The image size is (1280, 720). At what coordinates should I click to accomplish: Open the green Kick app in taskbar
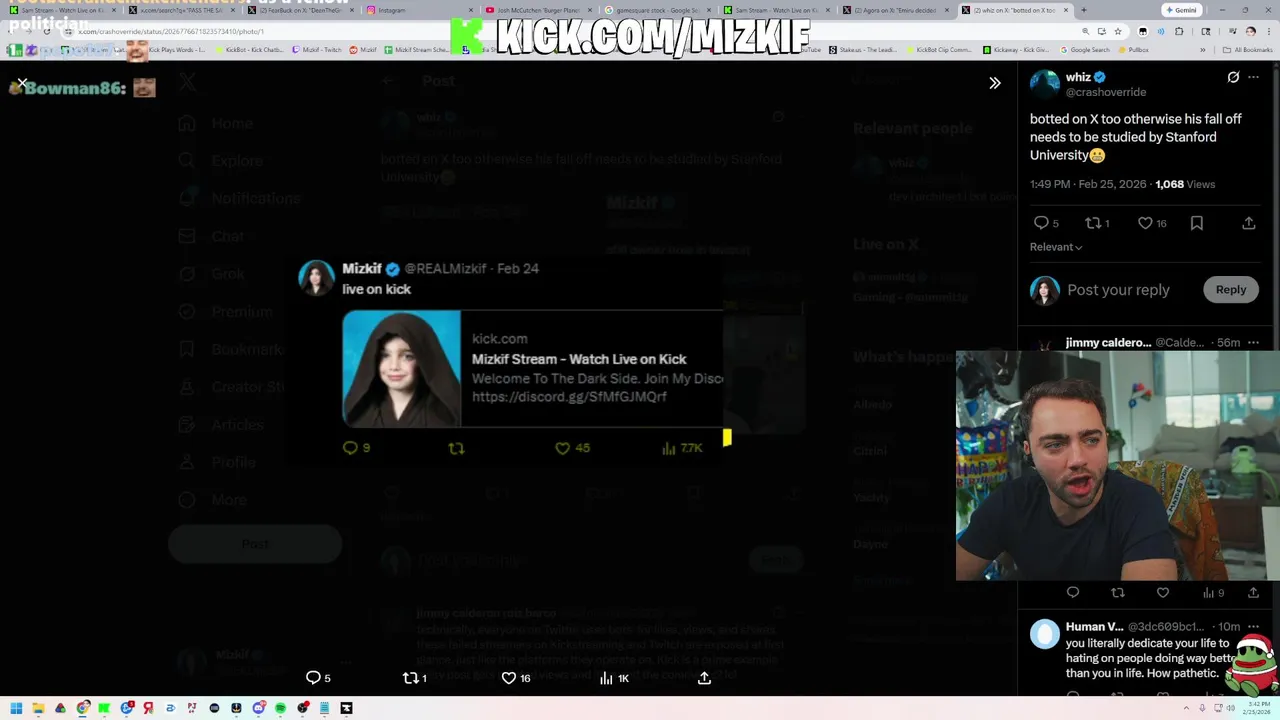104,708
